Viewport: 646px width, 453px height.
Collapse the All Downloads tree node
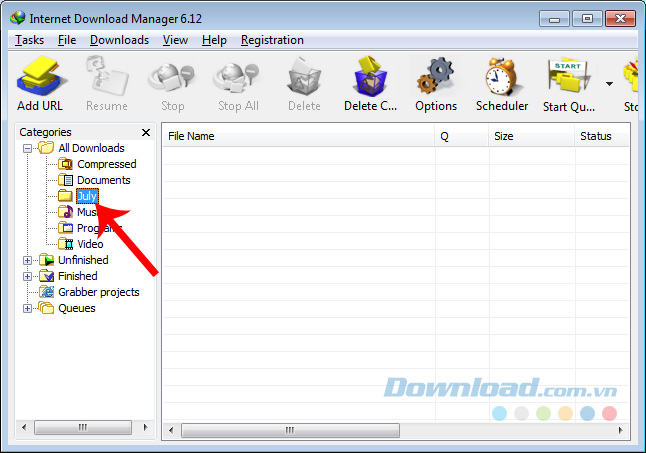point(27,148)
